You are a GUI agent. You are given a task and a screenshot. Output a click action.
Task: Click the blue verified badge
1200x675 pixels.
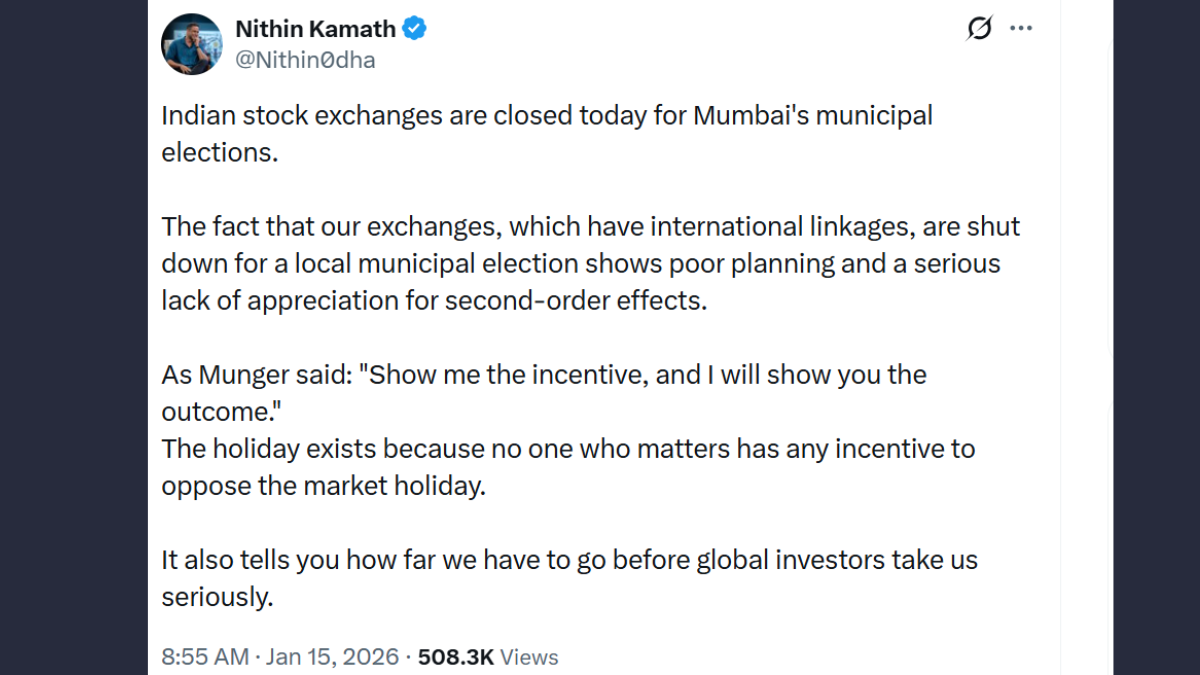tap(415, 29)
